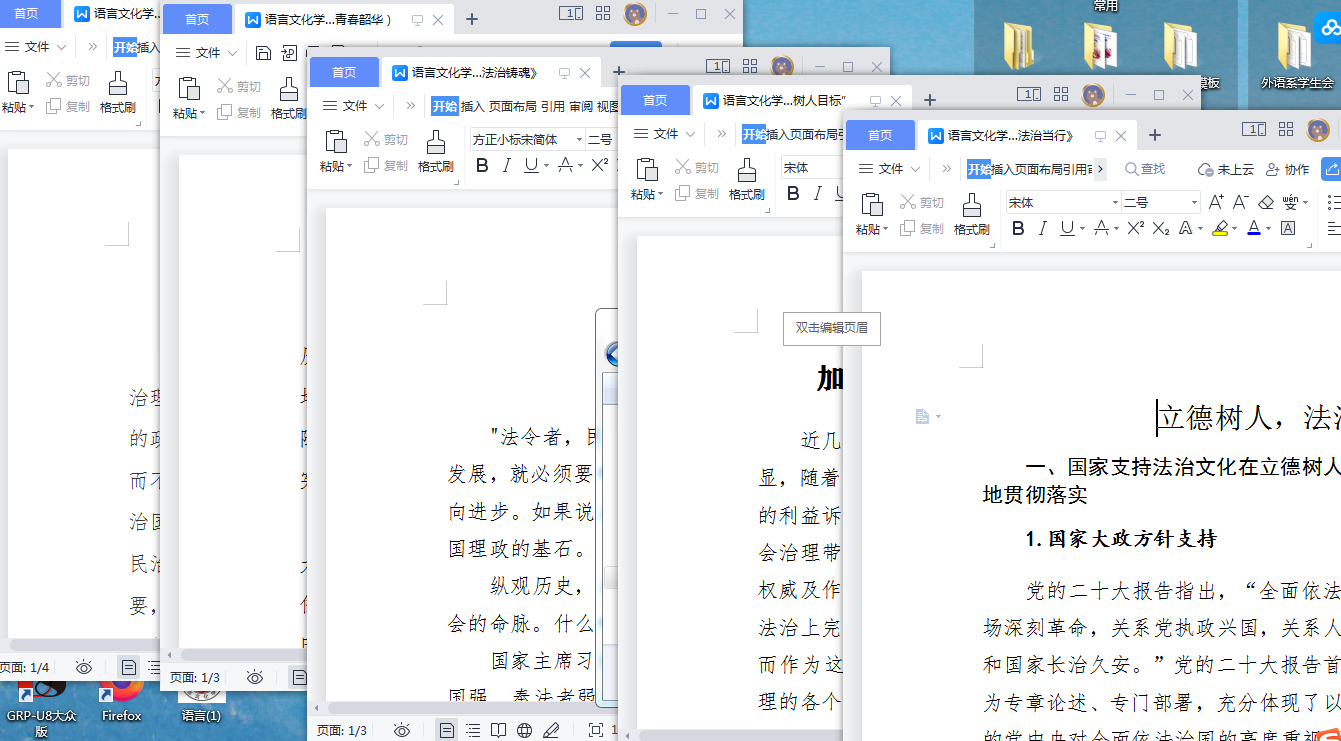Open web layout view in the 法治铸魂 status bar

click(524, 730)
